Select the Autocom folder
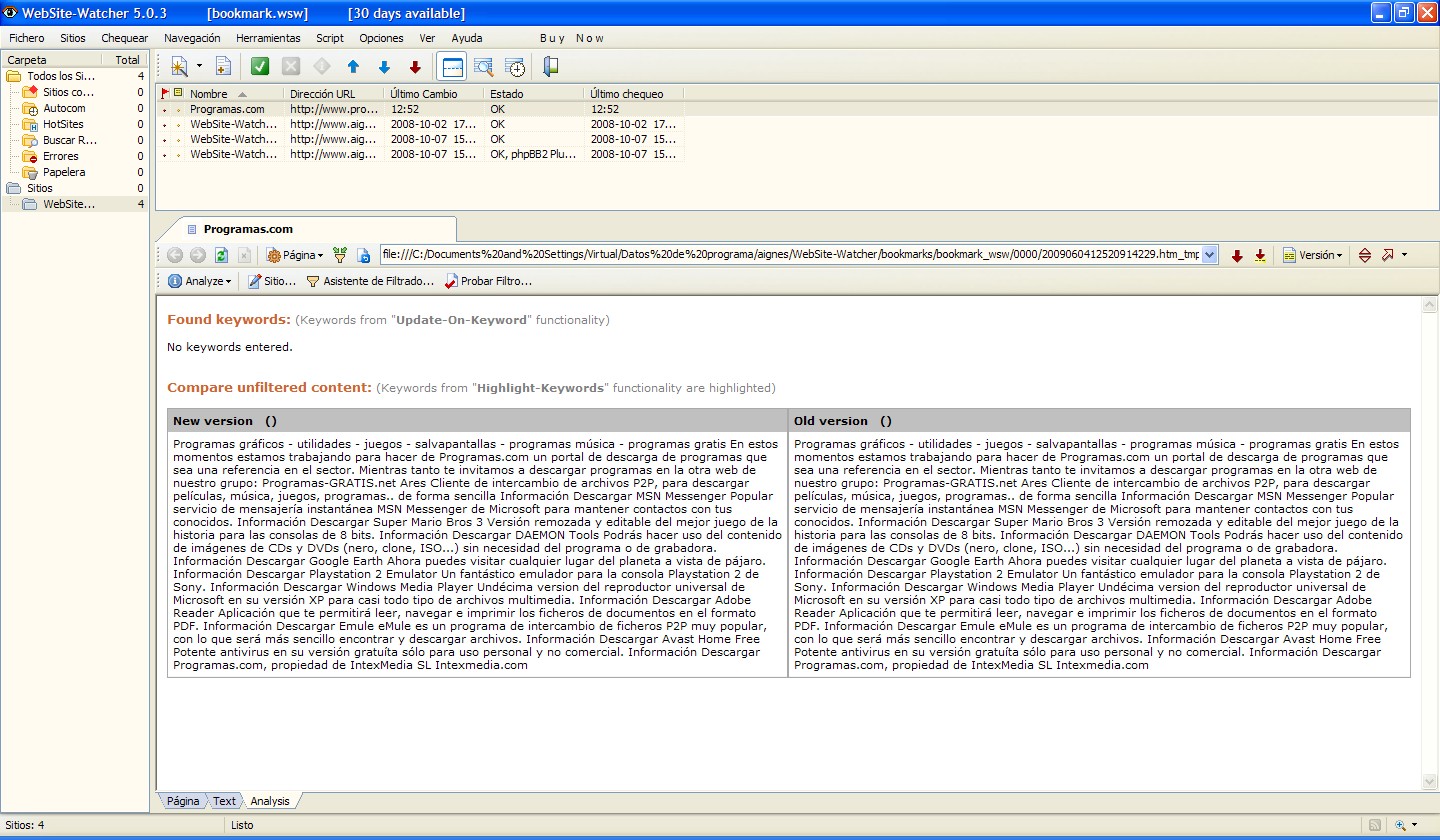Screen dimensions: 1440x840 coord(64,108)
